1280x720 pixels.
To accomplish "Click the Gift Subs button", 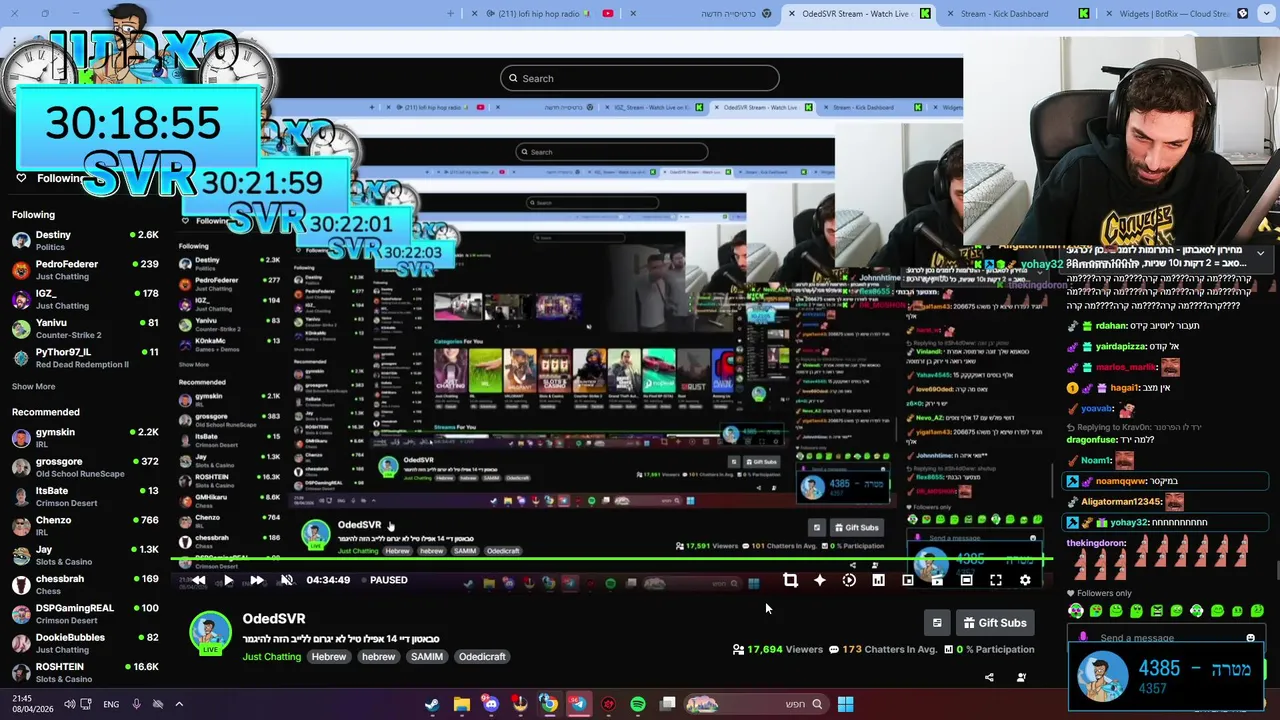I will [995, 623].
